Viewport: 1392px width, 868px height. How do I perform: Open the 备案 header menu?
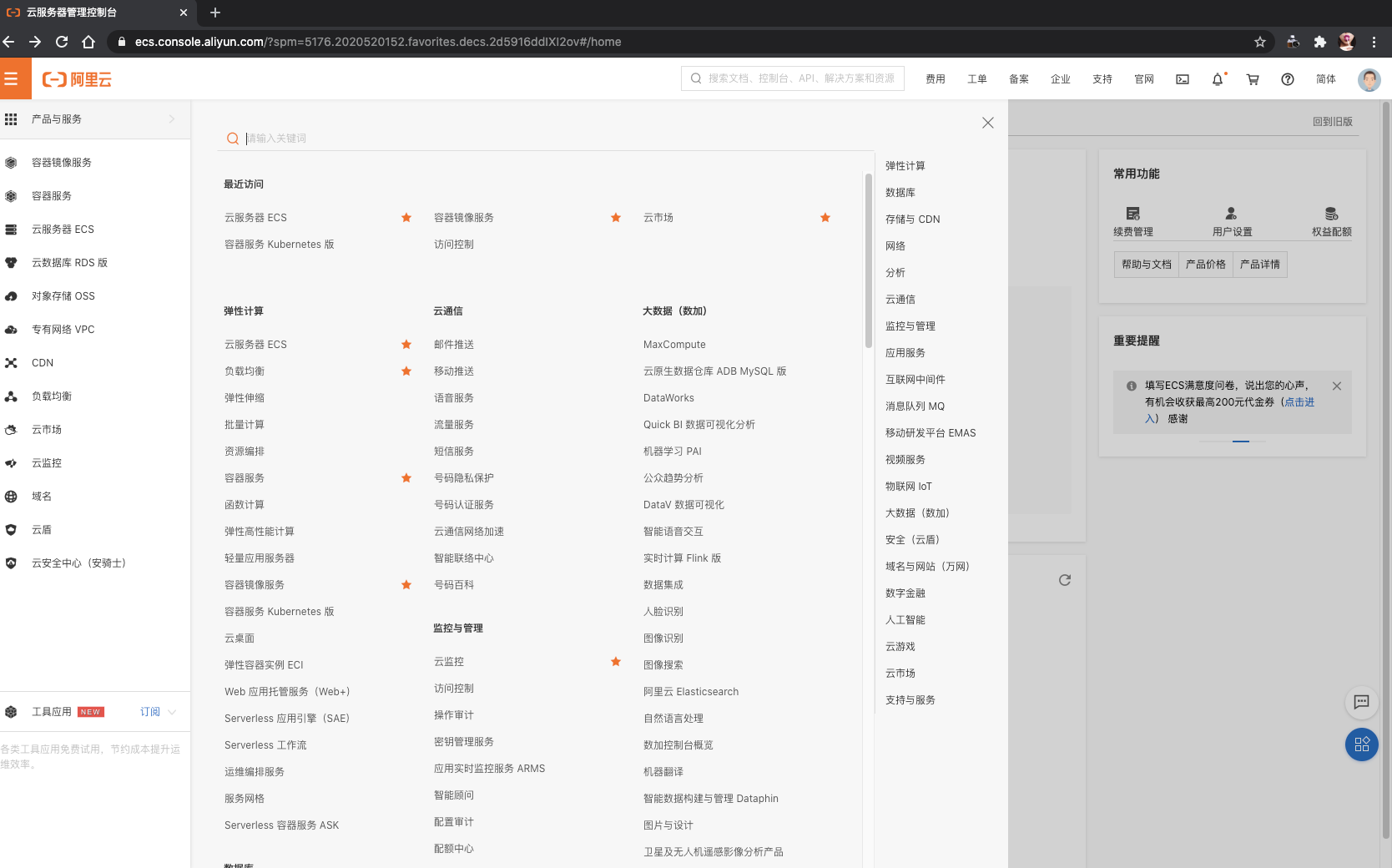pyautogui.click(x=1019, y=79)
